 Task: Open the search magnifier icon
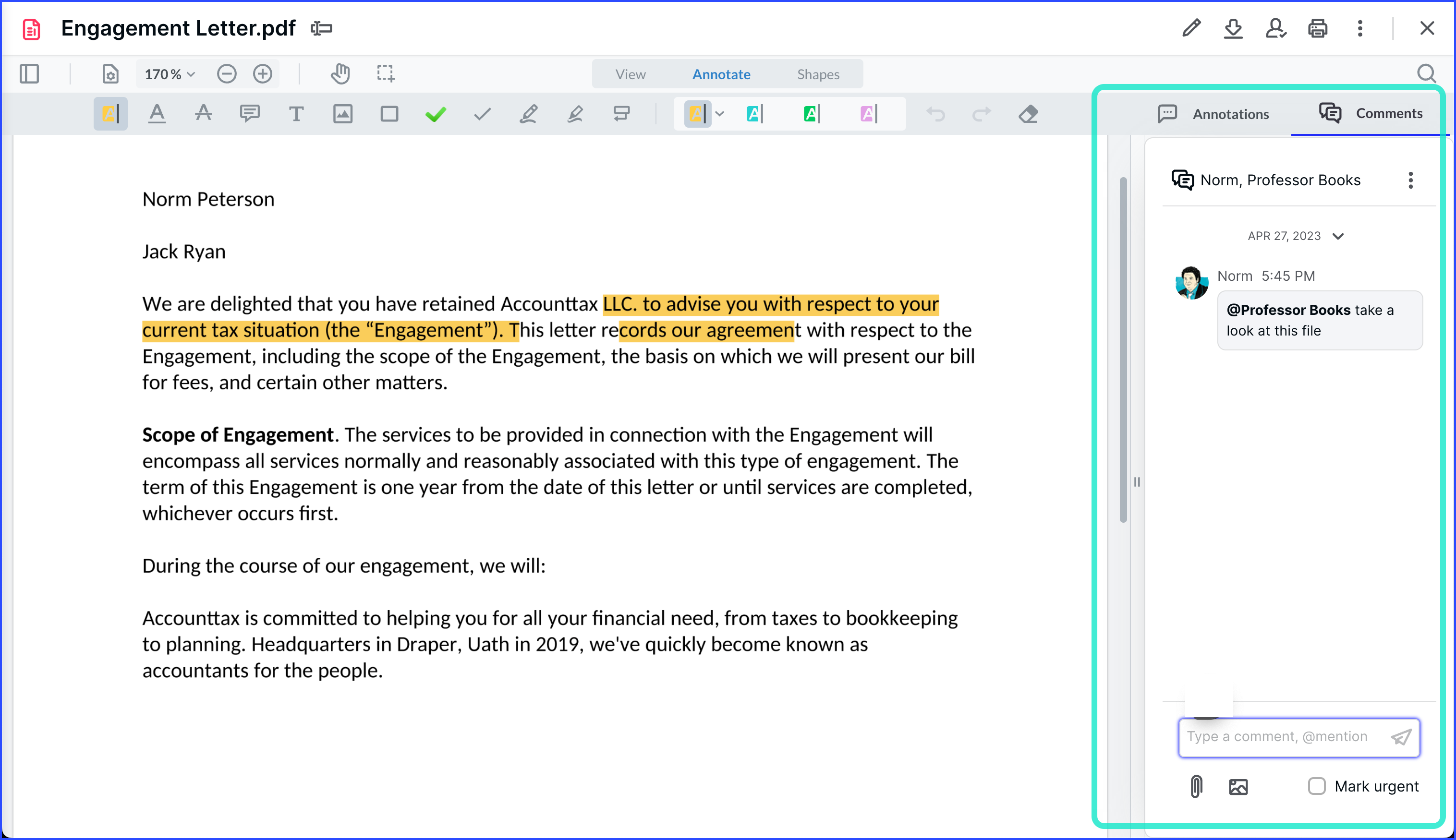(1426, 74)
